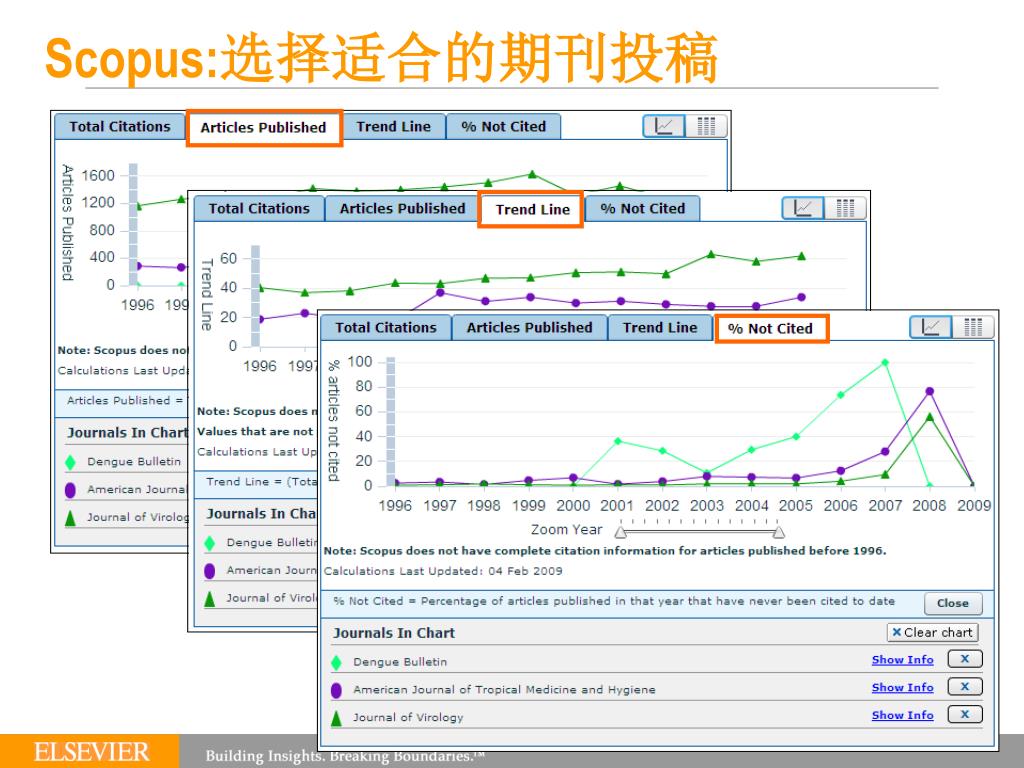Image resolution: width=1024 pixels, height=768 pixels.
Task: Click the Close button for definition bar
Action: coord(953,603)
